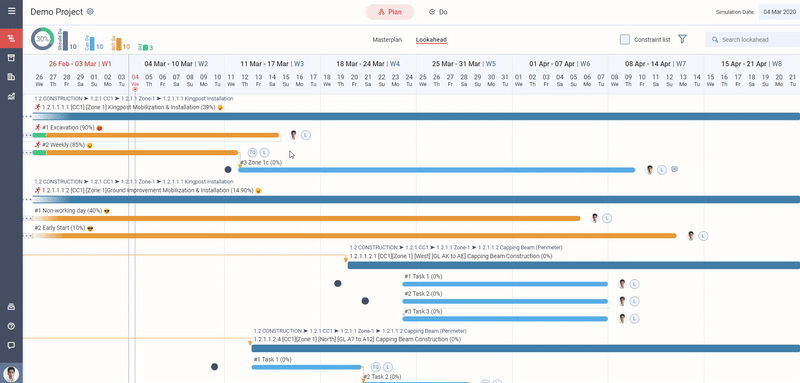The width and height of the screenshot is (800, 383).
Task: Click assignee avatar on Excavation task
Action: 293,135
